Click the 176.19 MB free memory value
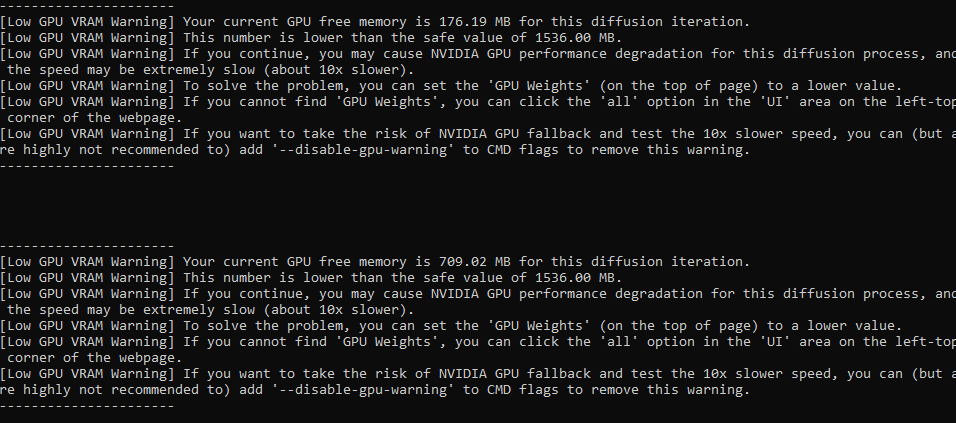 point(475,22)
